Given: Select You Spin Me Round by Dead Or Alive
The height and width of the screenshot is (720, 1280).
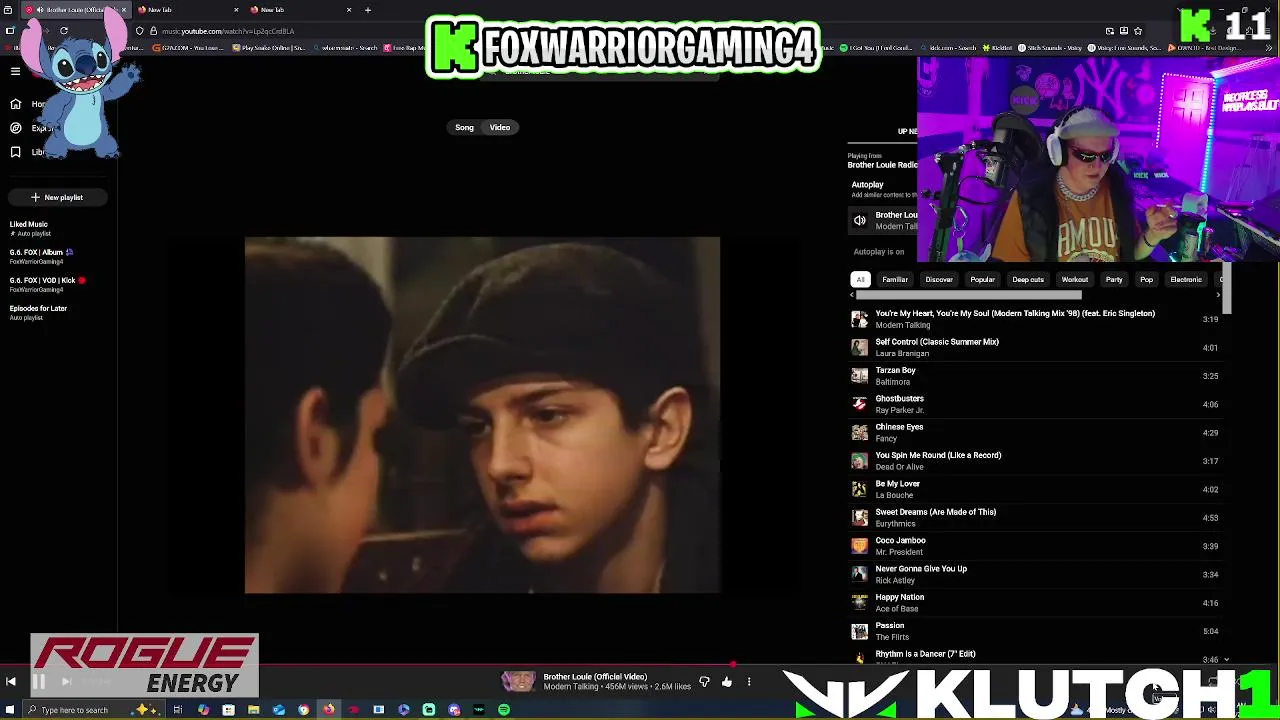Looking at the screenshot, I should (1035, 460).
